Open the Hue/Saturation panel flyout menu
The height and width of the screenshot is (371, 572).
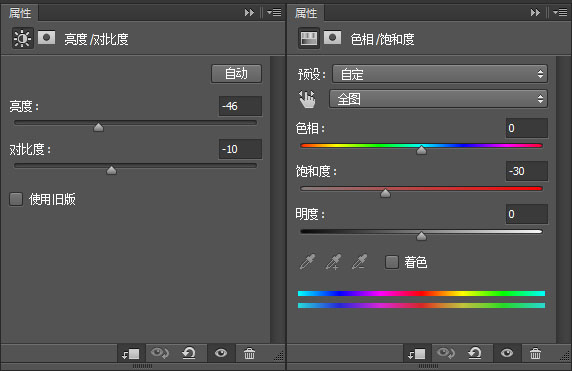pyautogui.click(x=560, y=13)
